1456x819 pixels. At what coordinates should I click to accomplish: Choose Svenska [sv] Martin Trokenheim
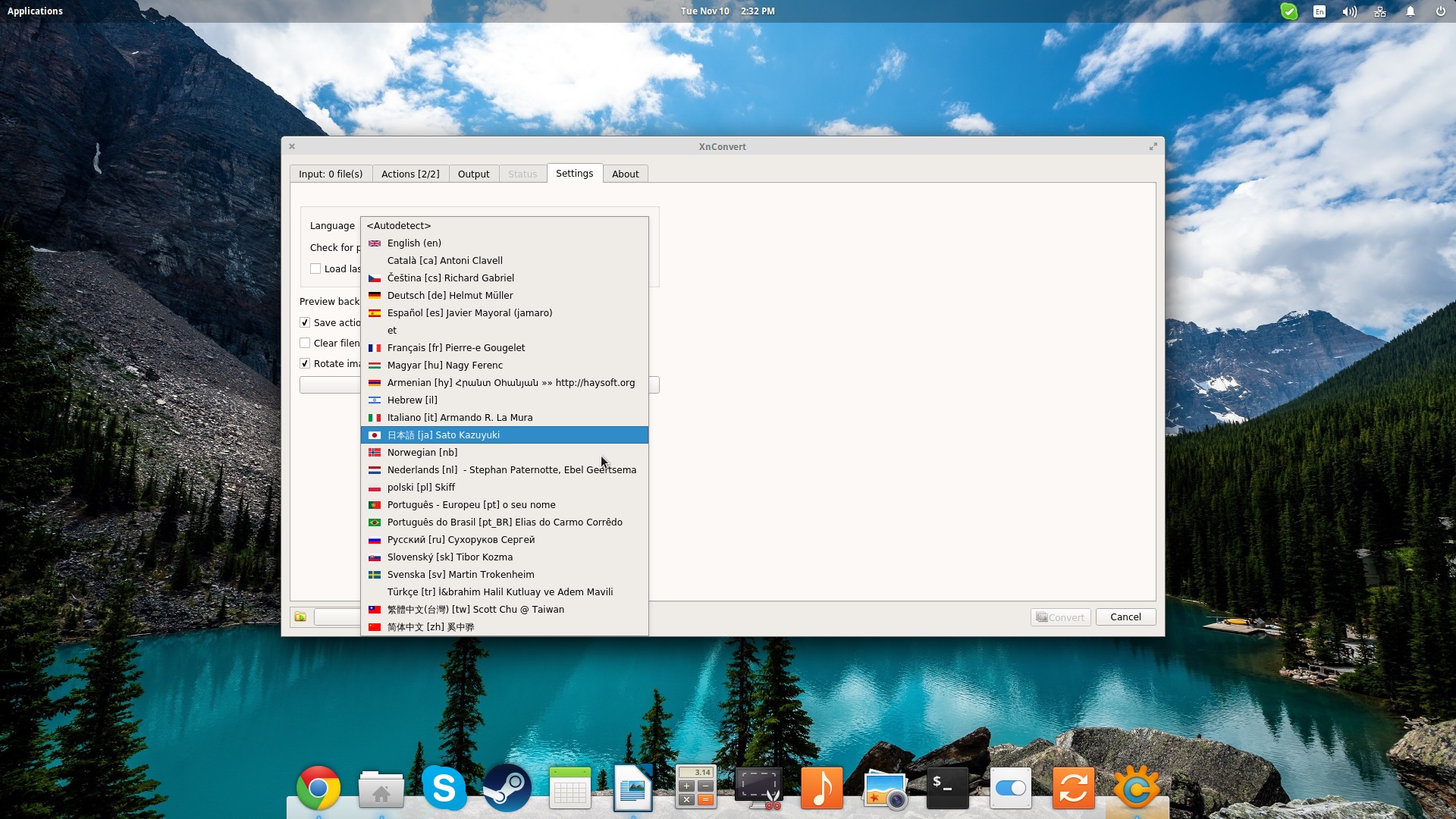[x=504, y=575]
